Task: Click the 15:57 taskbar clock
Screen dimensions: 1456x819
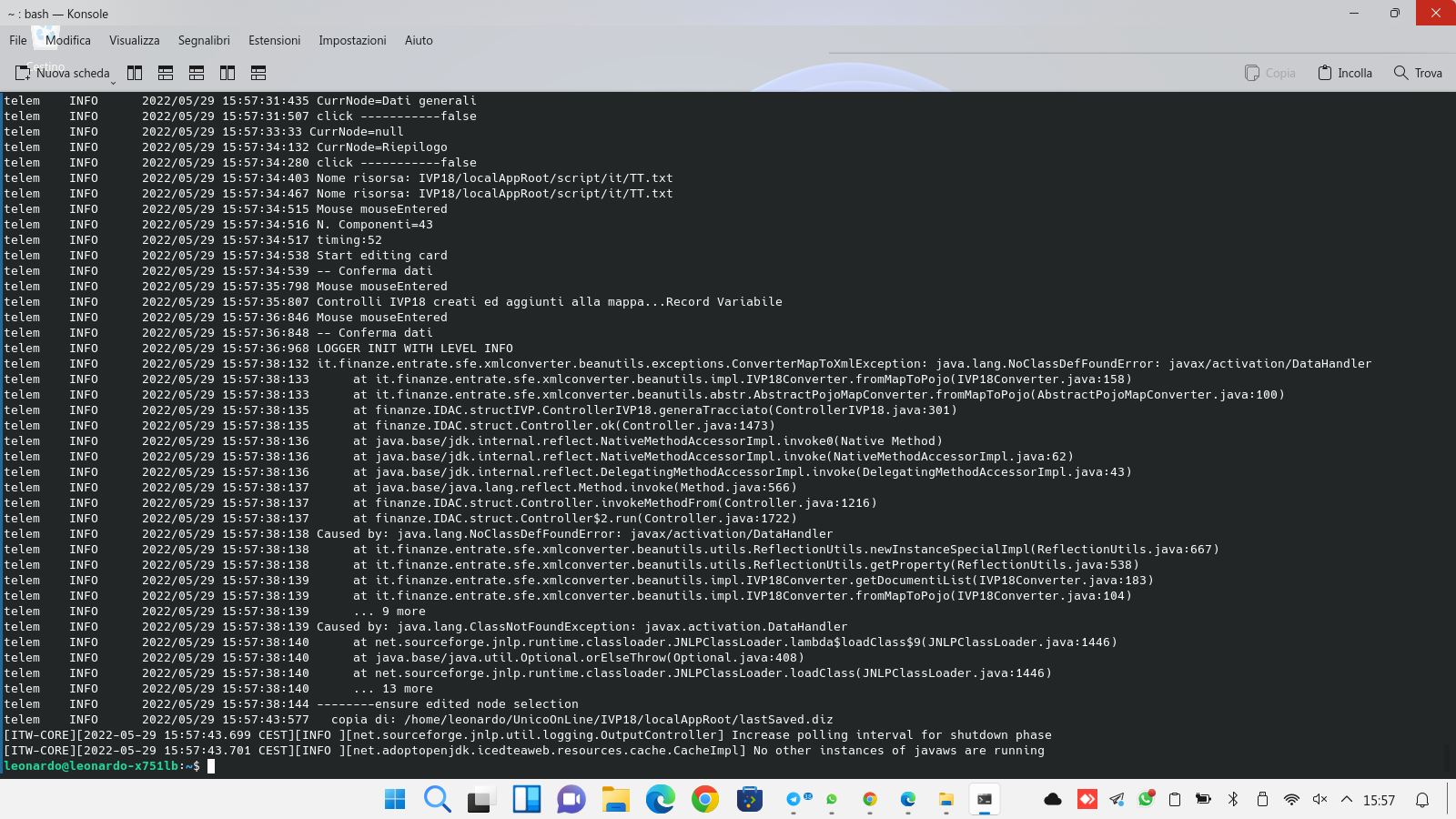Action: (1379, 800)
